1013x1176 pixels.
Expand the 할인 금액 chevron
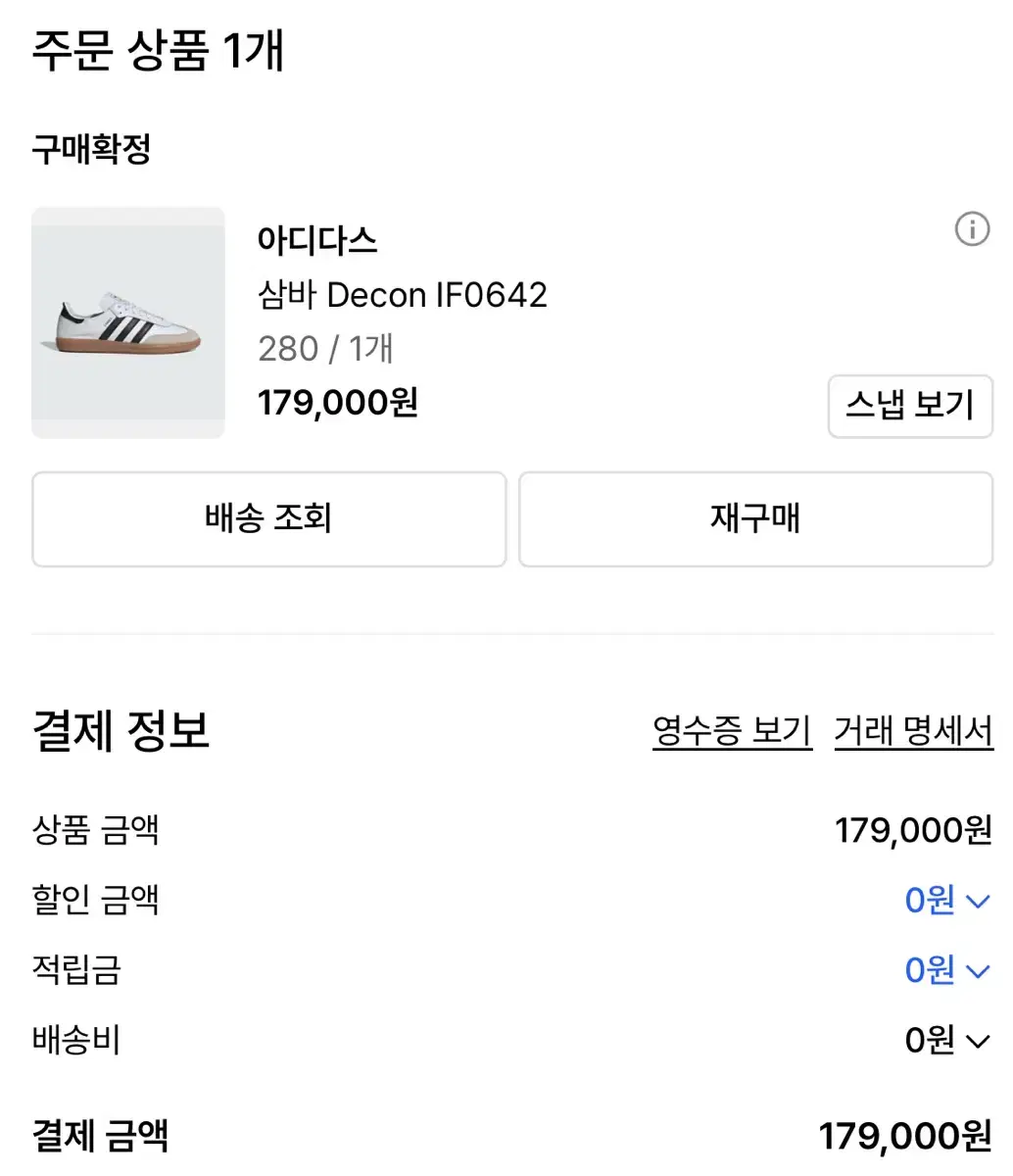pos(978,901)
